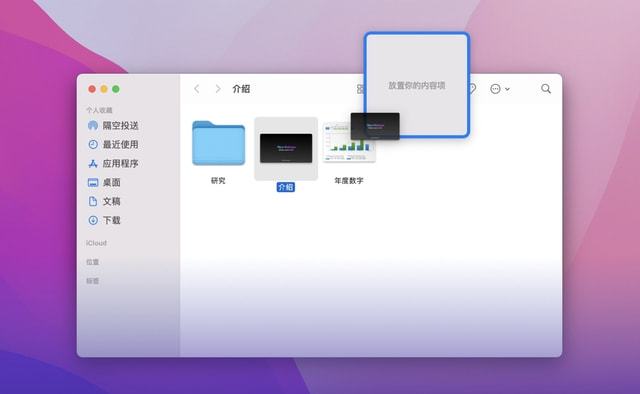Expand the 标签 sidebar section
640x394 pixels.
93,281
